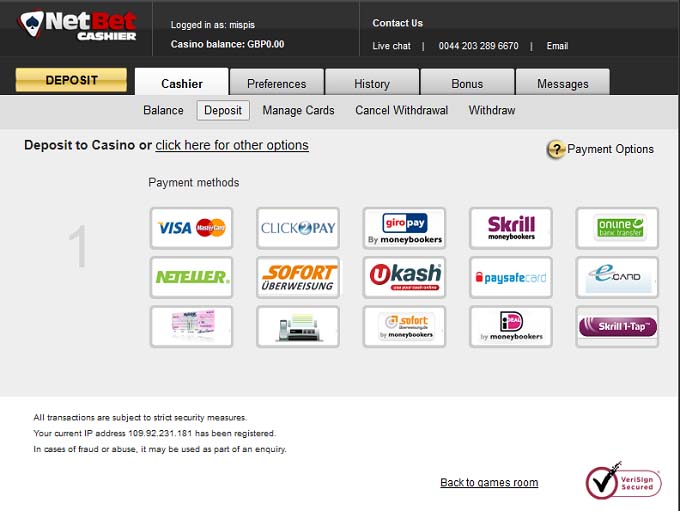Open the Withdraw sub-menu item
This screenshot has height=511, width=680.
click(492, 110)
